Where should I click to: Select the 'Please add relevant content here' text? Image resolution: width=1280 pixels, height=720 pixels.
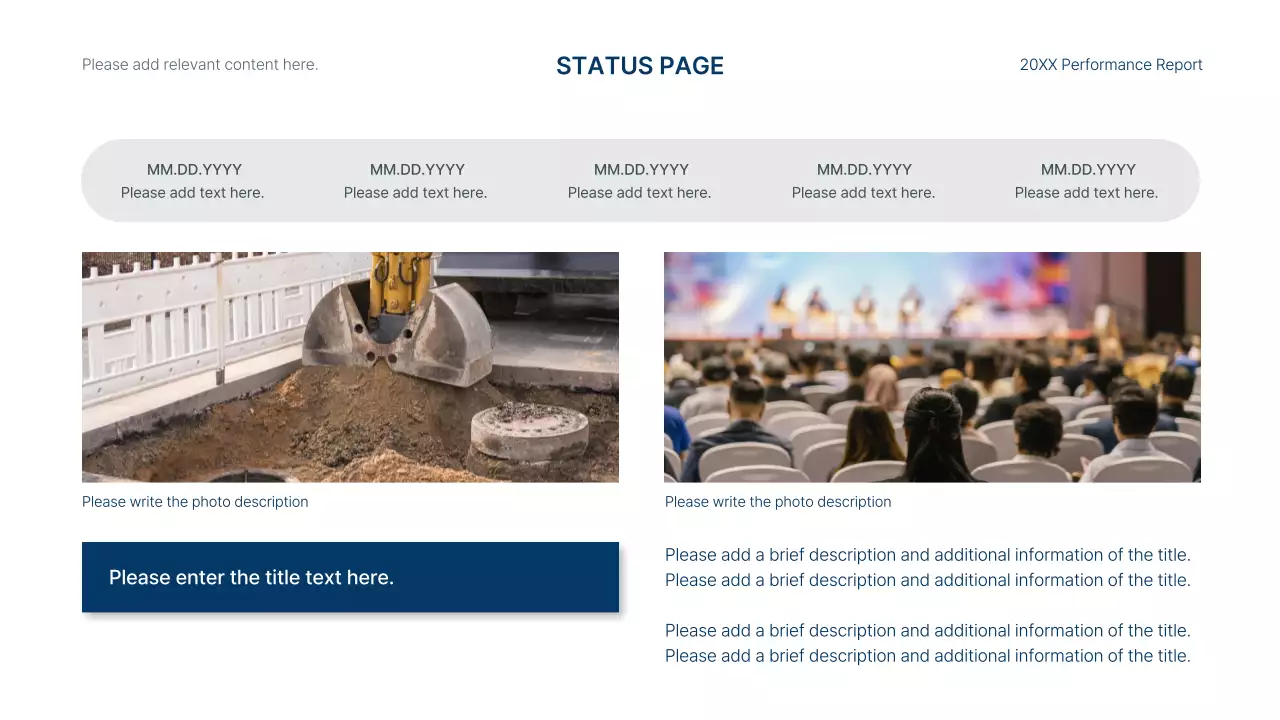click(x=200, y=65)
